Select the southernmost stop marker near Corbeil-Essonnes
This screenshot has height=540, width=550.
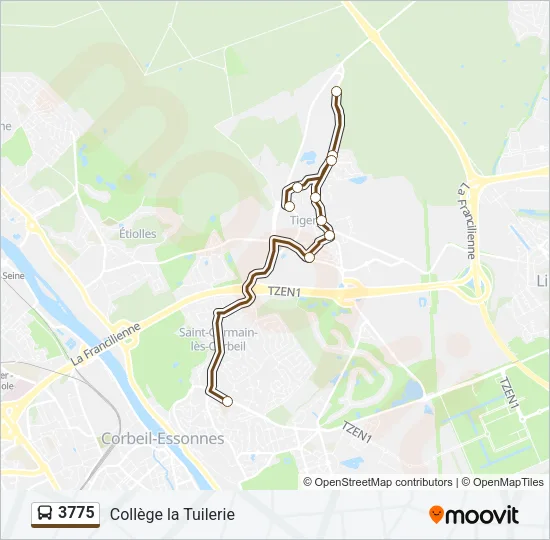(x=227, y=401)
